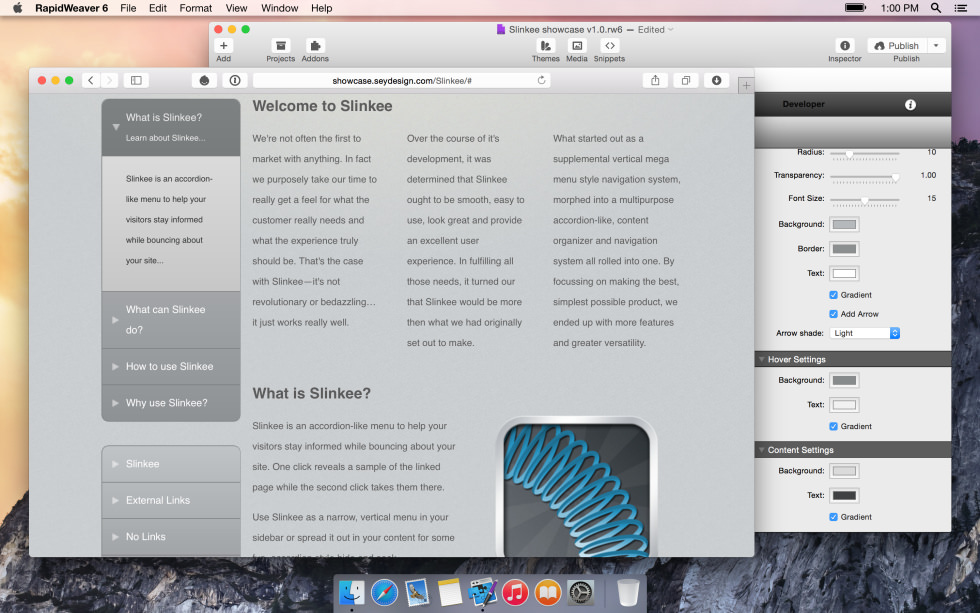Open the Projects window icon
Viewport: 980px width, 613px height.
[x=281, y=46]
